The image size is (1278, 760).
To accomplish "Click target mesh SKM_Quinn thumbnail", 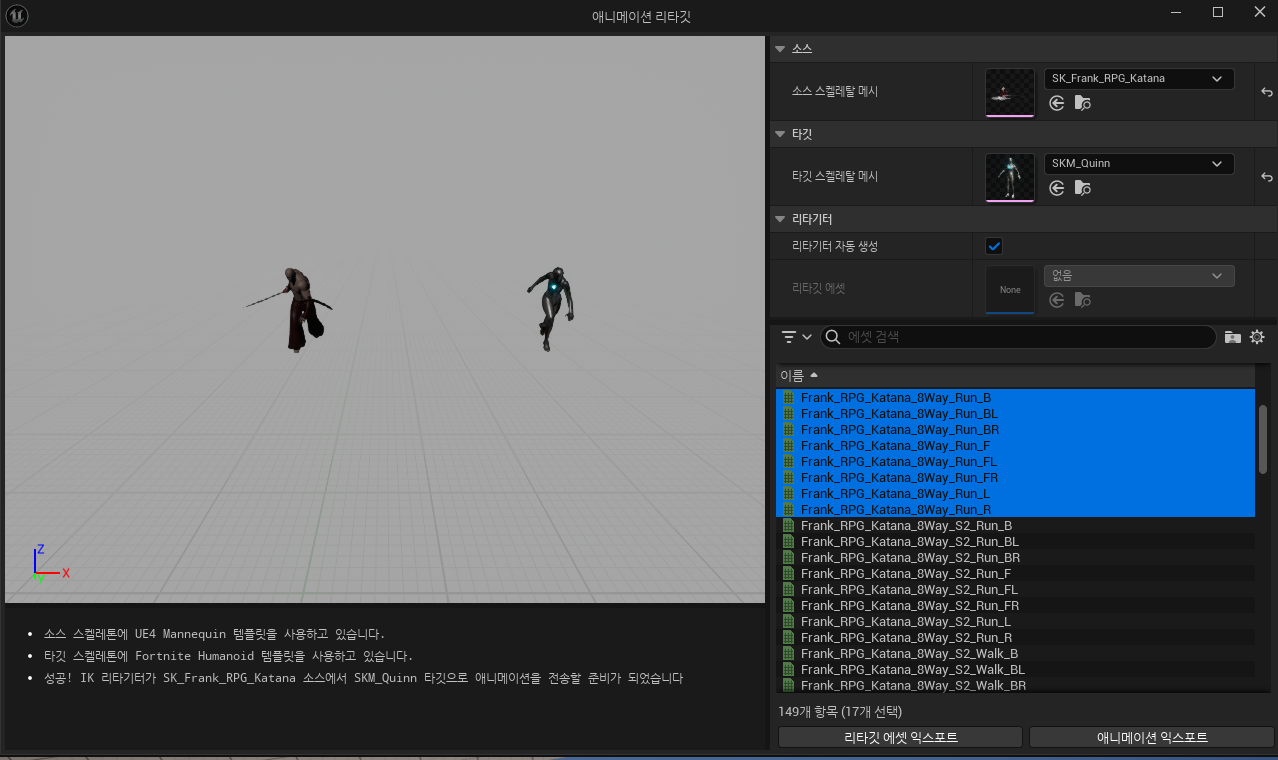I will (x=1010, y=177).
